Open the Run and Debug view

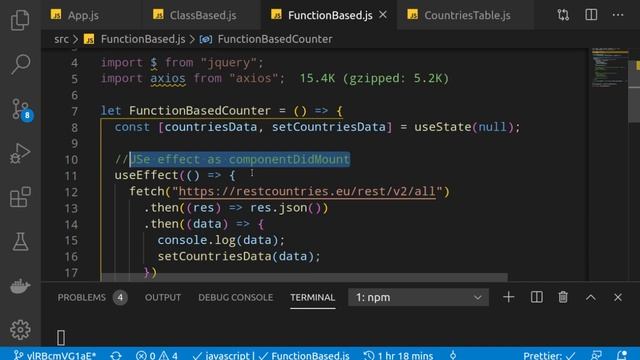click(x=20, y=153)
